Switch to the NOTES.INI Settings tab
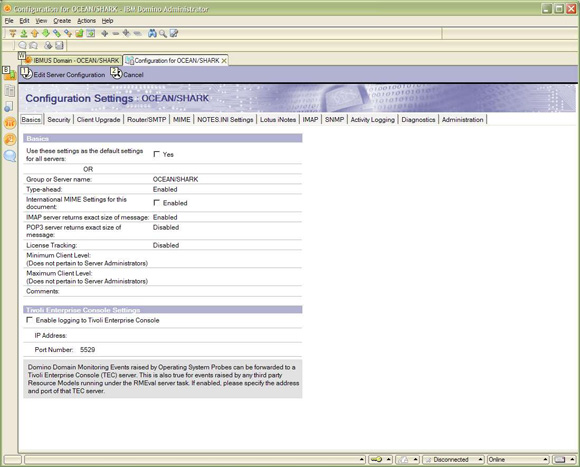Image resolution: width=580 pixels, height=467 pixels. [225, 119]
